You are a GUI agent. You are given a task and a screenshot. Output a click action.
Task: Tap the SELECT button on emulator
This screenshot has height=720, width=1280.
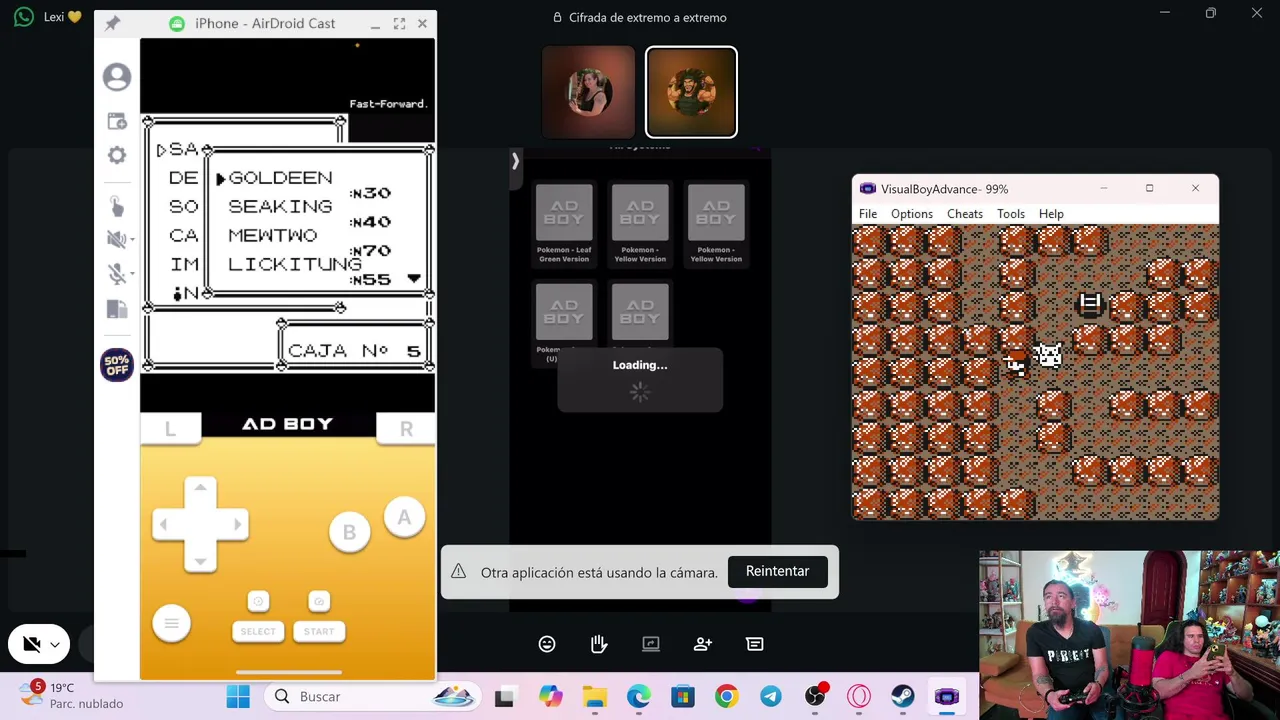click(x=258, y=631)
